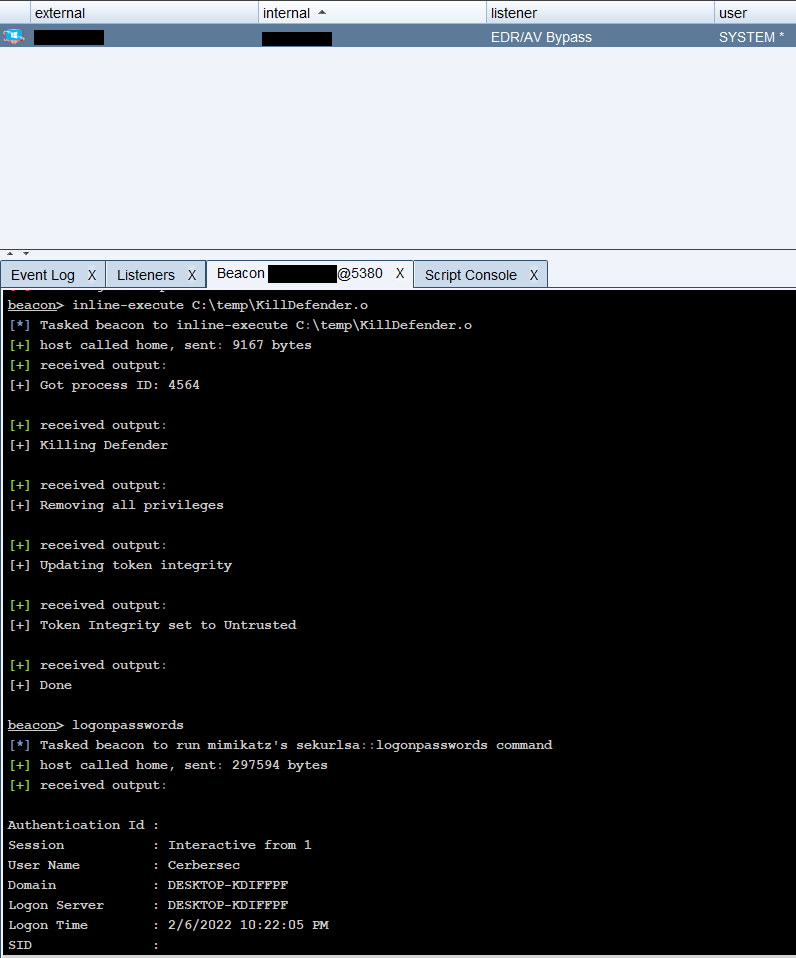
Task: Click the 'Done' output line
Action: (x=40, y=685)
